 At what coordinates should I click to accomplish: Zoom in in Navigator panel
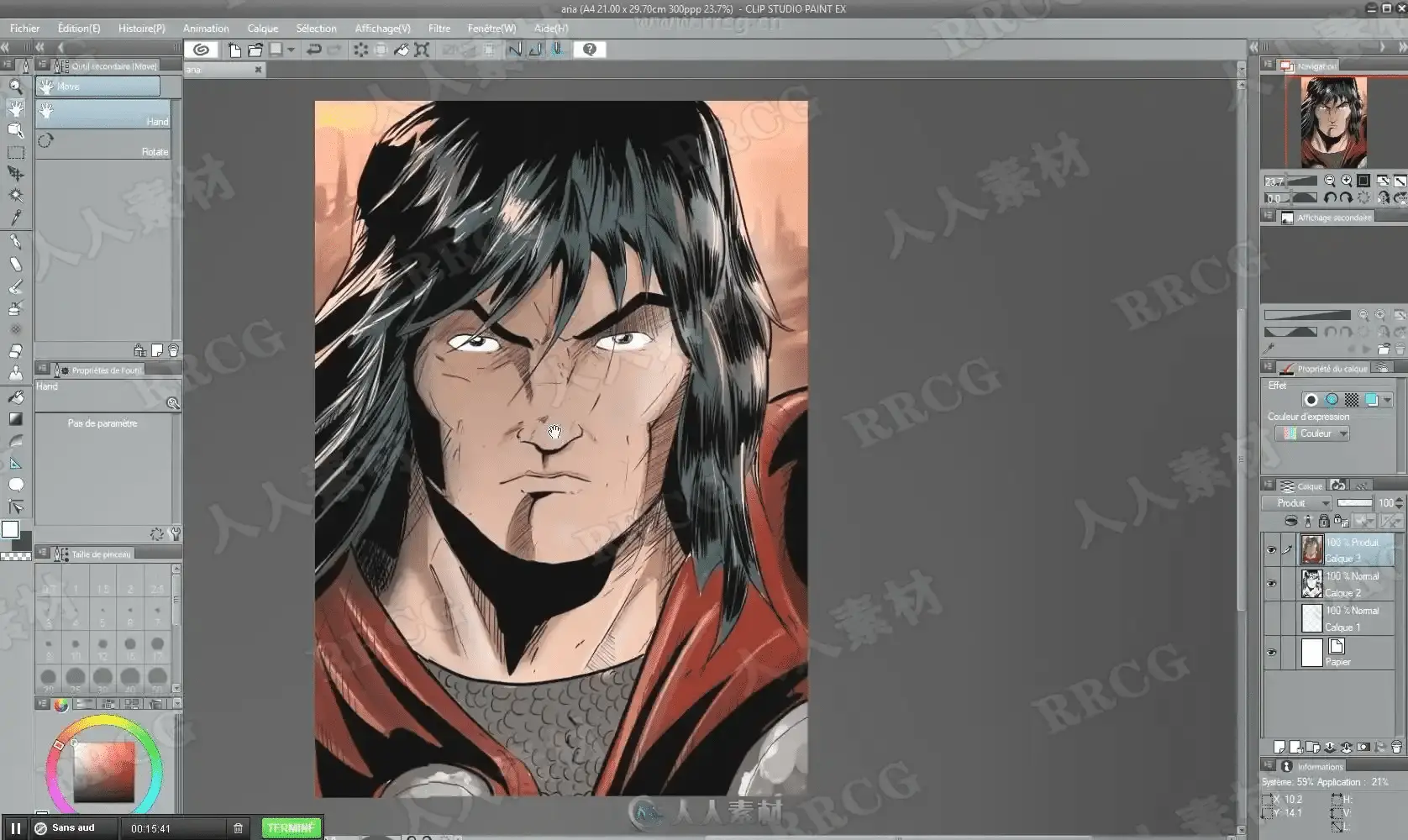click(1347, 181)
